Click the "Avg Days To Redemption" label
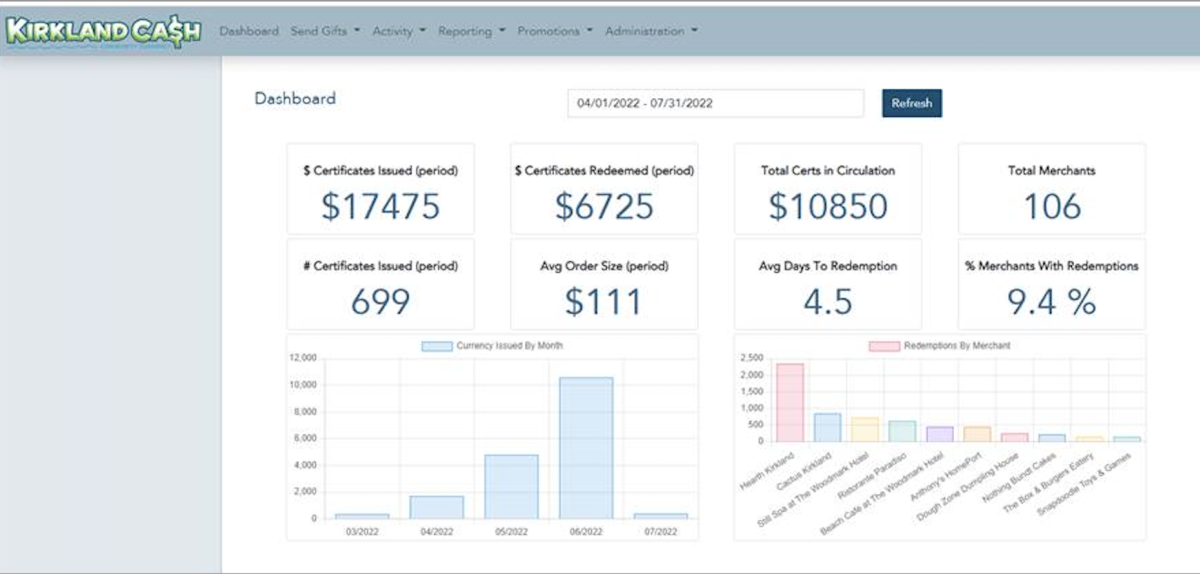Image resolution: width=1200 pixels, height=574 pixels. click(828, 266)
